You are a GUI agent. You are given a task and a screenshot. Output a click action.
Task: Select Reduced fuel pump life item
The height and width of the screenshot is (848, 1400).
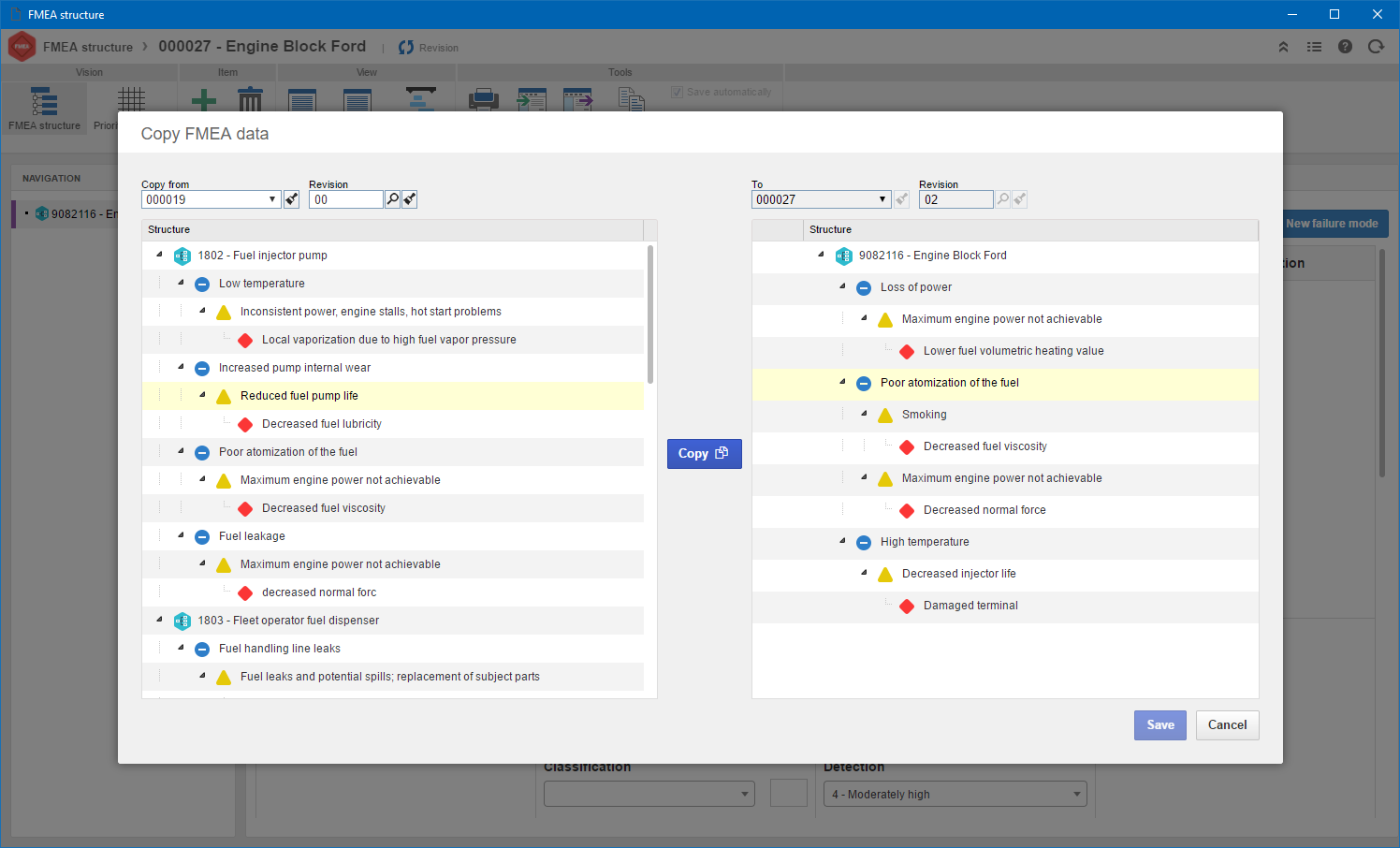[299, 396]
